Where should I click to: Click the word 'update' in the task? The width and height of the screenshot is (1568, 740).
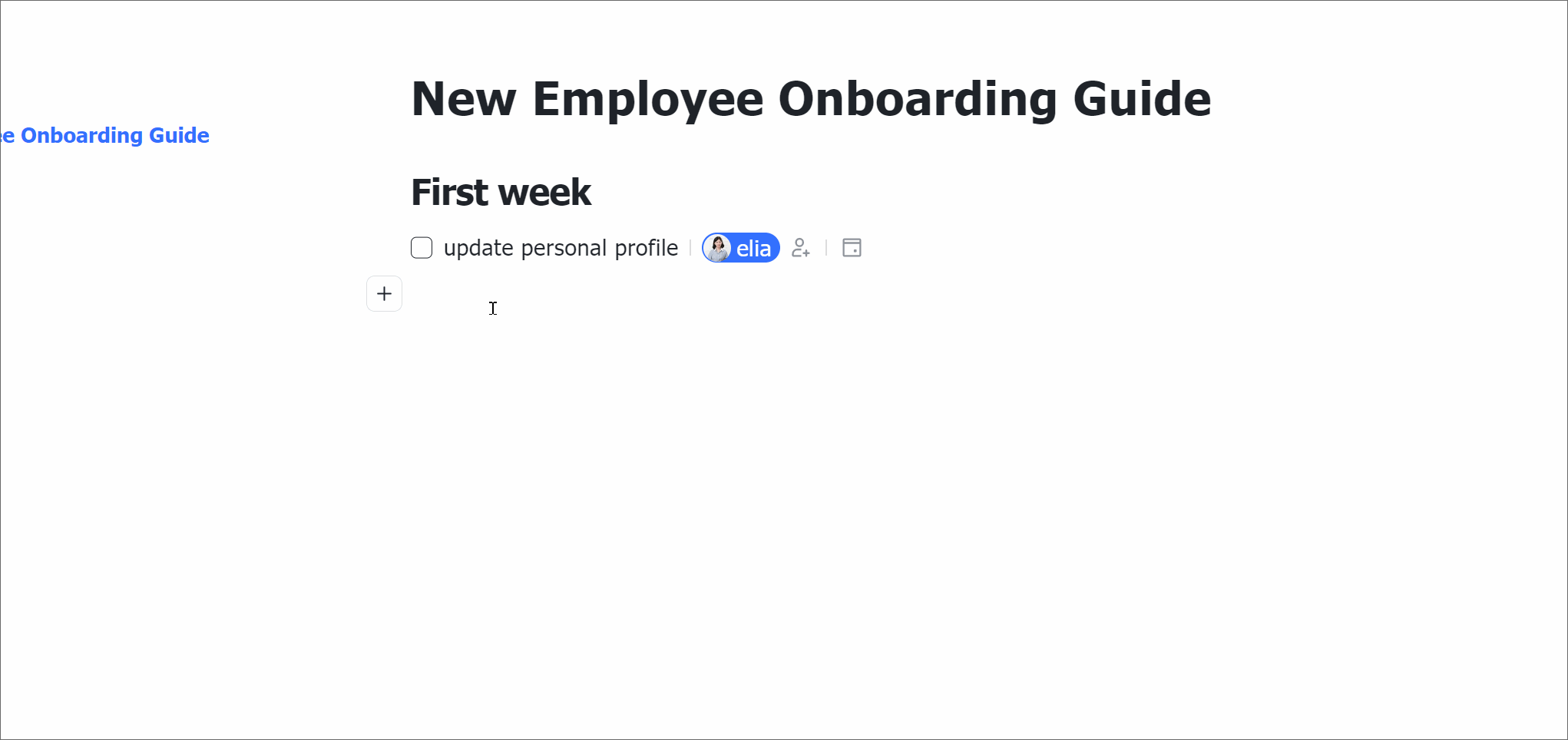[x=478, y=248]
